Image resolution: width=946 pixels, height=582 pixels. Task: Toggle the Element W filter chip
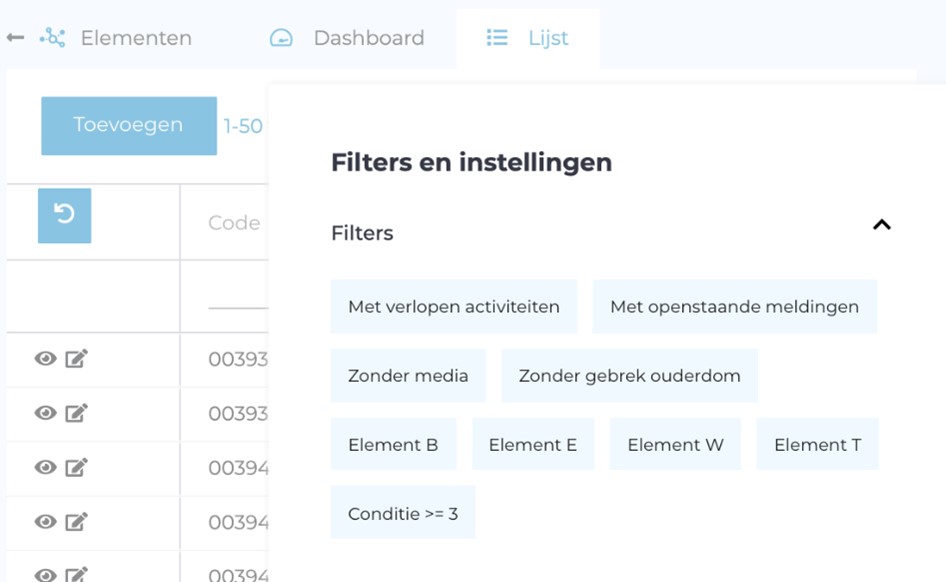coord(675,444)
